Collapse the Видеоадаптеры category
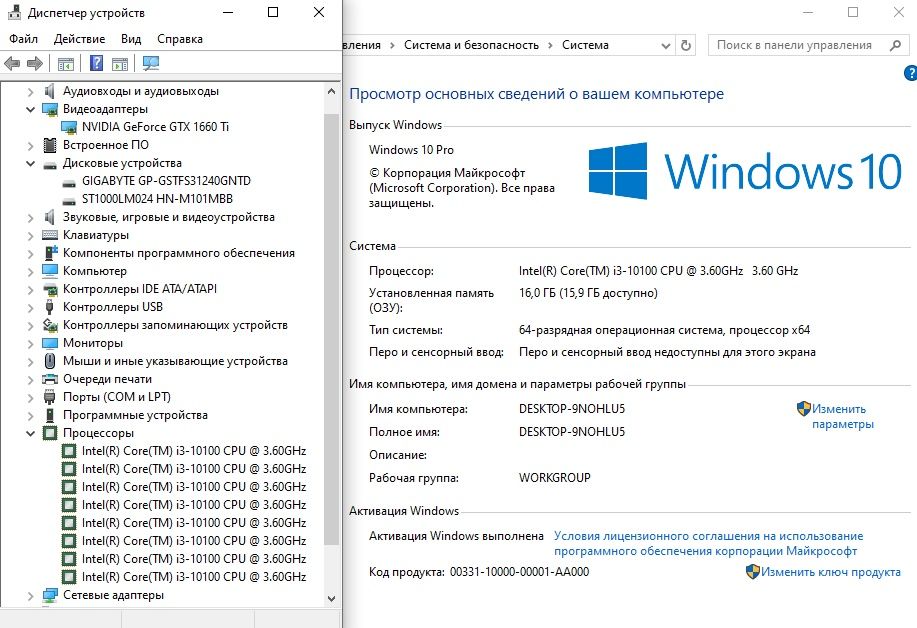The width and height of the screenshot is (917, 628). click(30, 109)
